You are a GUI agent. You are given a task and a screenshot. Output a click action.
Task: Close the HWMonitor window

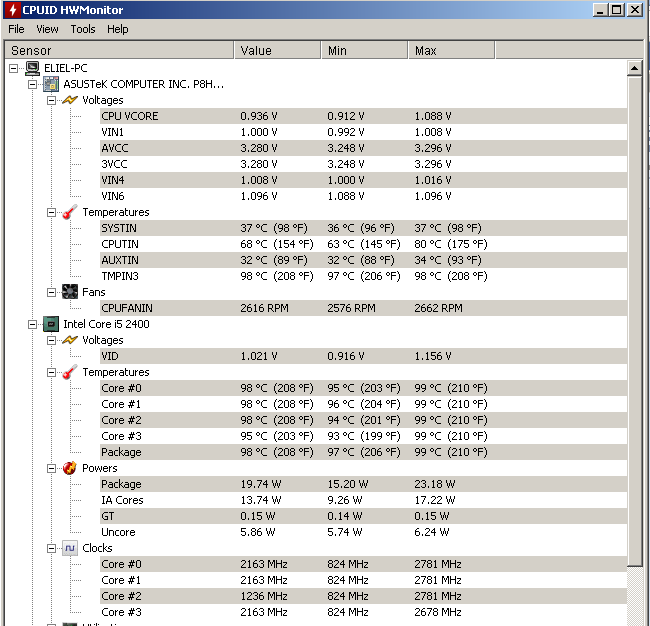click(635, 10)
